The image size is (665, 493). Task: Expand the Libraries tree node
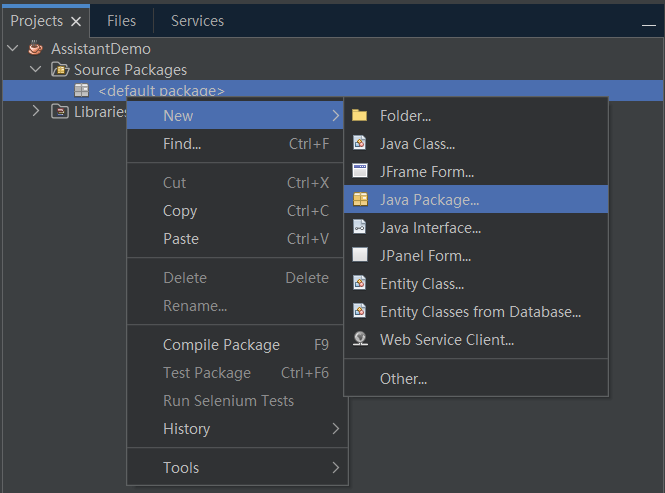tap(36, 111)
